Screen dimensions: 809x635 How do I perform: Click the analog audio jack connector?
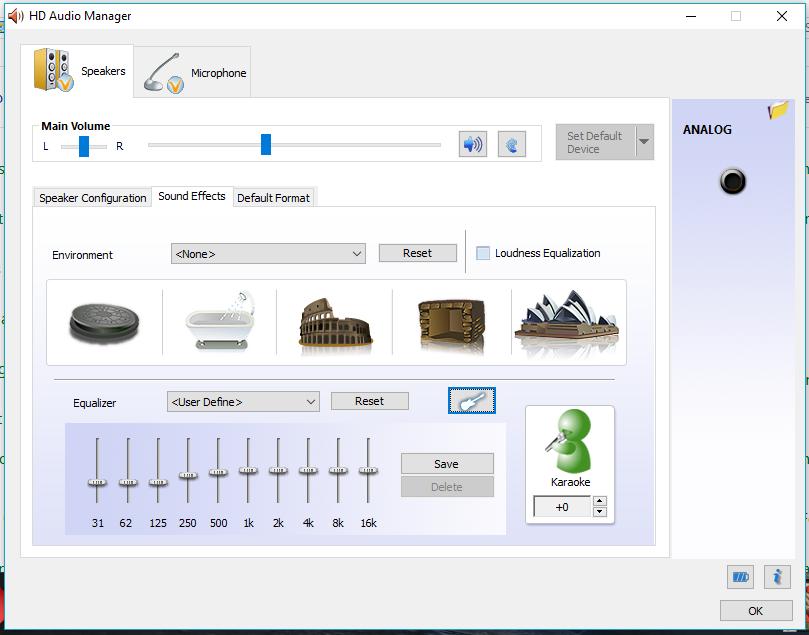[733, 182]
